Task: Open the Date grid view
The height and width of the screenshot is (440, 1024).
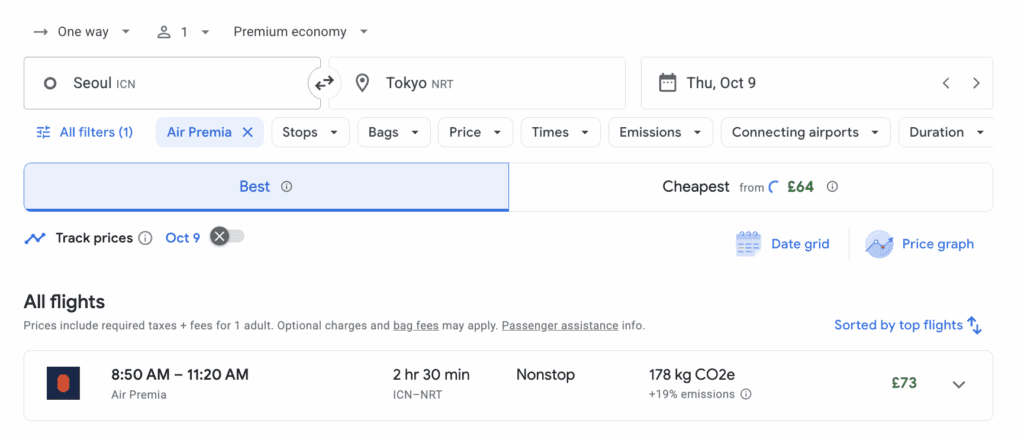Action: 783,244
